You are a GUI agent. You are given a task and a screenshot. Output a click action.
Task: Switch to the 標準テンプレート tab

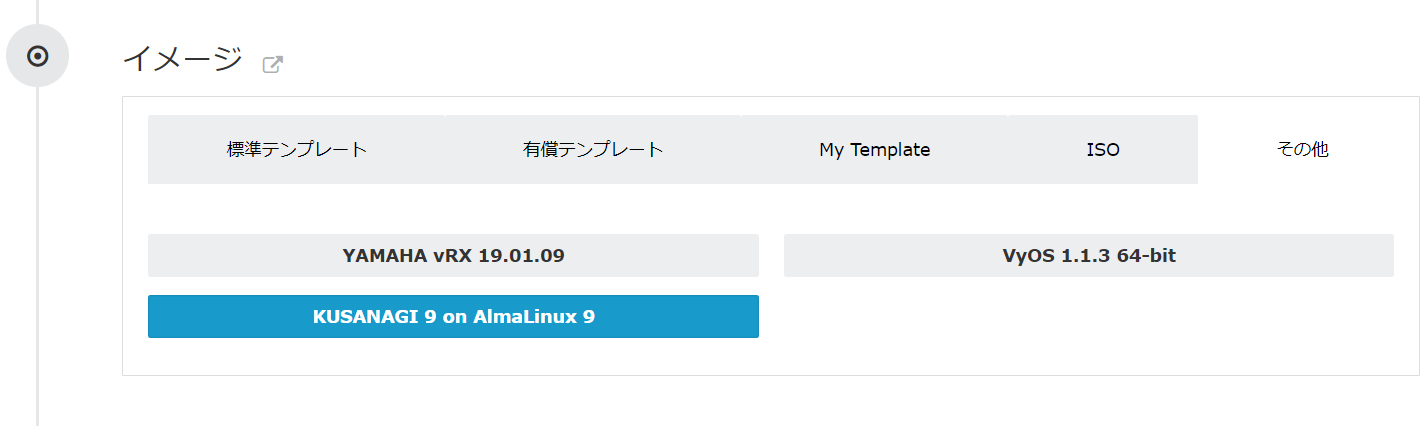297,150
